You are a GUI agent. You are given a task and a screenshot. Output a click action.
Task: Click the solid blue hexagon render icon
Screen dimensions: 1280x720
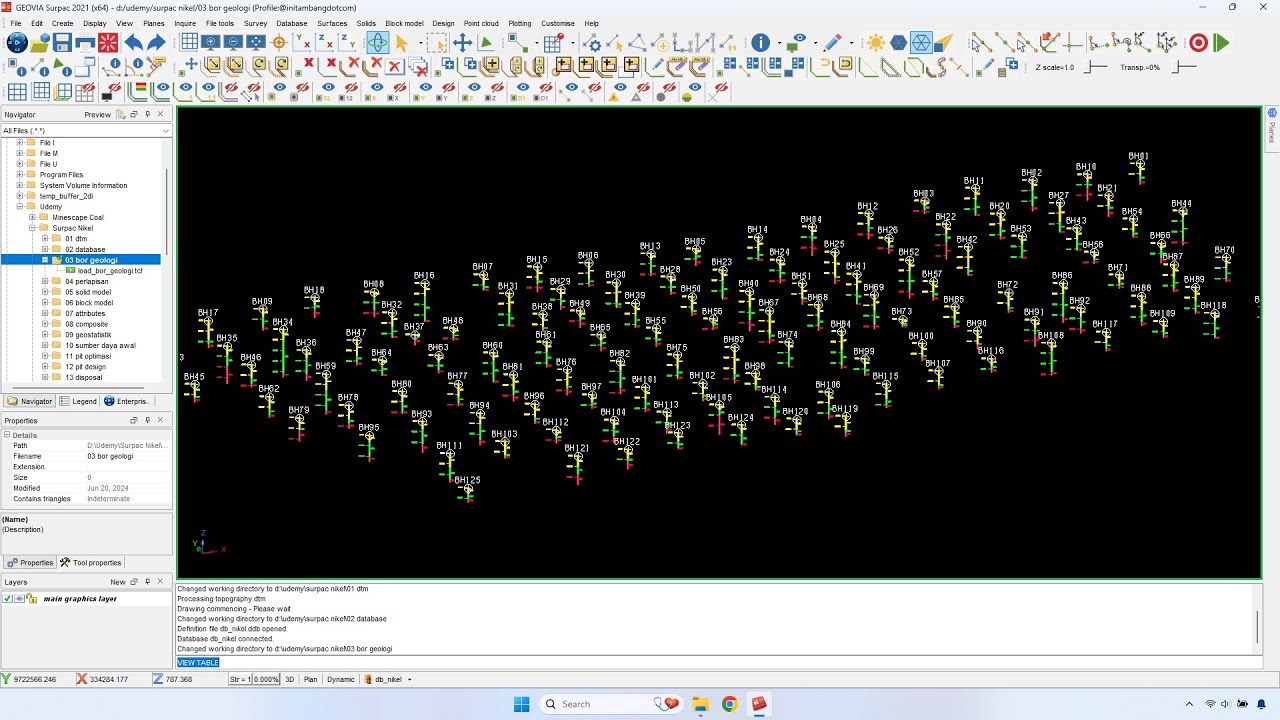(x=898, y=43)
